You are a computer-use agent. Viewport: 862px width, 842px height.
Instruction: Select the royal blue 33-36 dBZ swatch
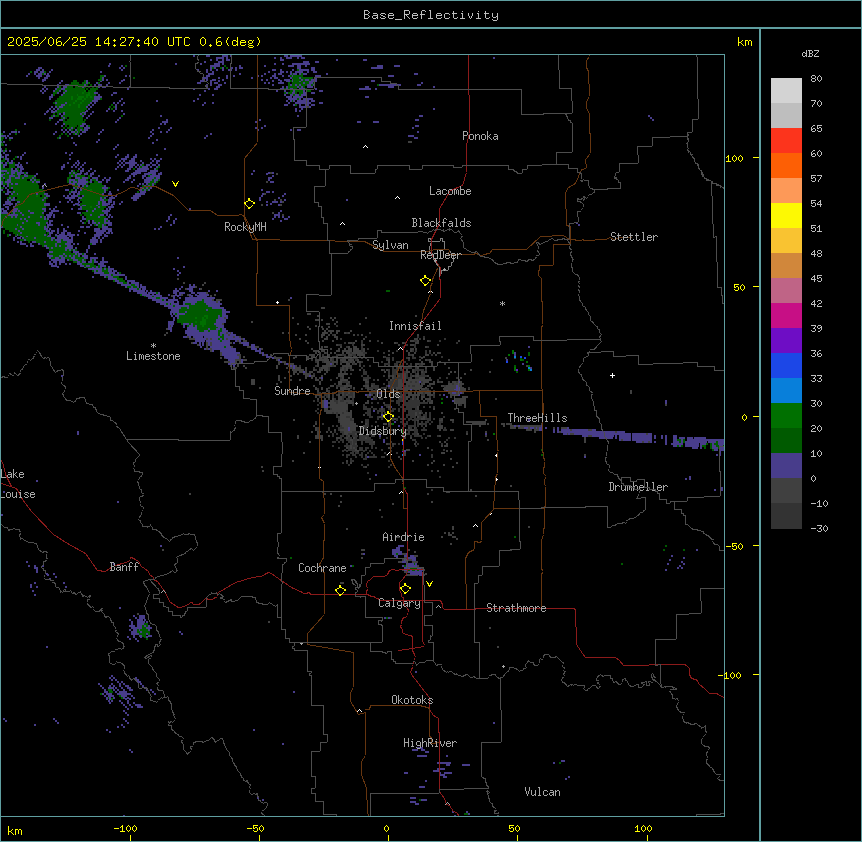pos(786,365)
